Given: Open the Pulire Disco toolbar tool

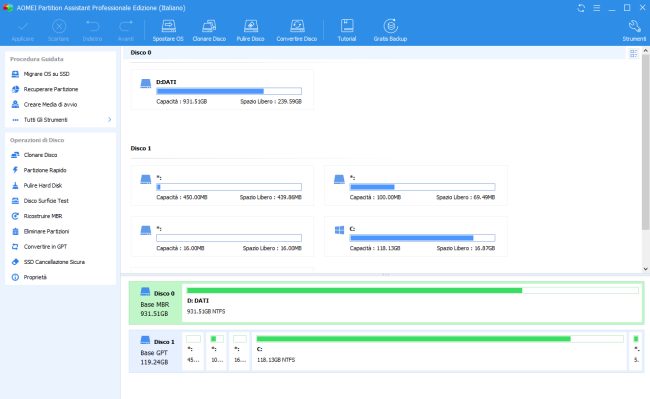Looking at the screenshot, I should [250, 30].
